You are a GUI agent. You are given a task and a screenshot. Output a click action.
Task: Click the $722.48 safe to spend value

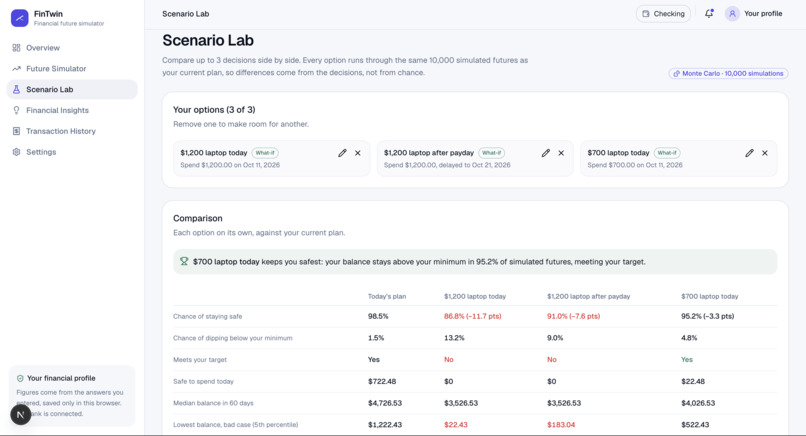pyautogui.click(x=382, y=382)
